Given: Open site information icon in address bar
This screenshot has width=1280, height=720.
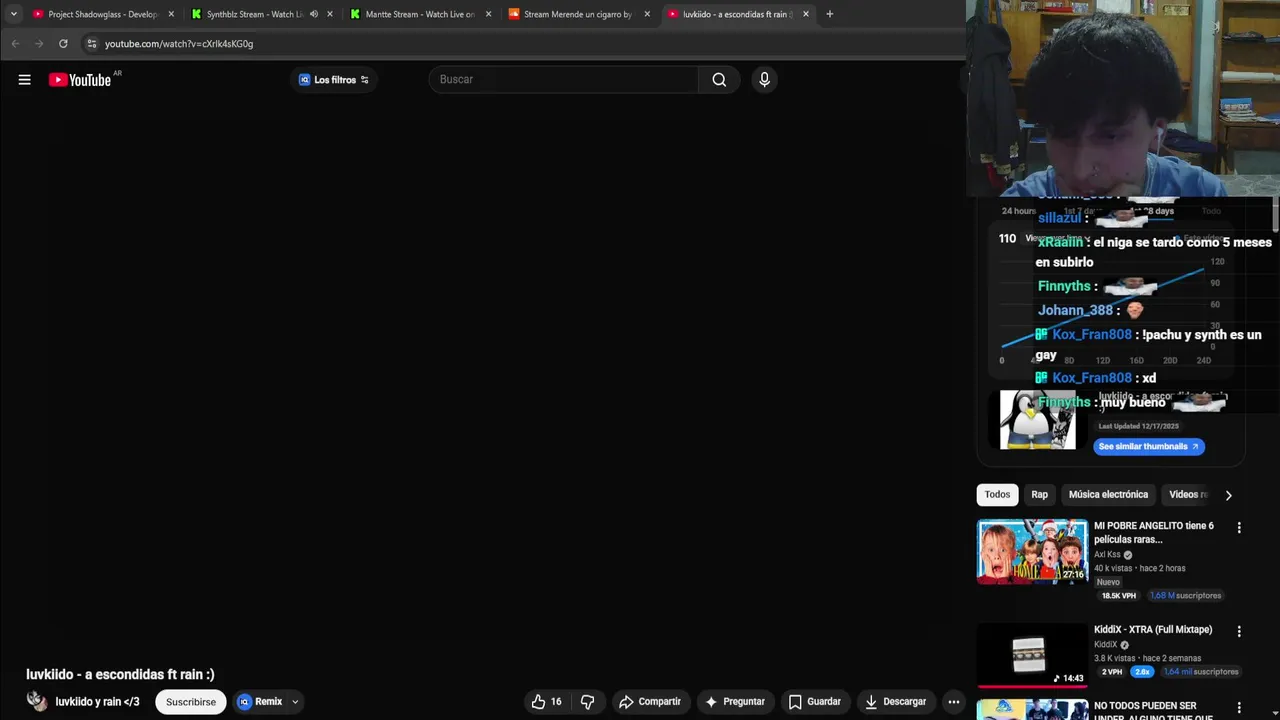Looking at the screenshot, I should point(91,44).
